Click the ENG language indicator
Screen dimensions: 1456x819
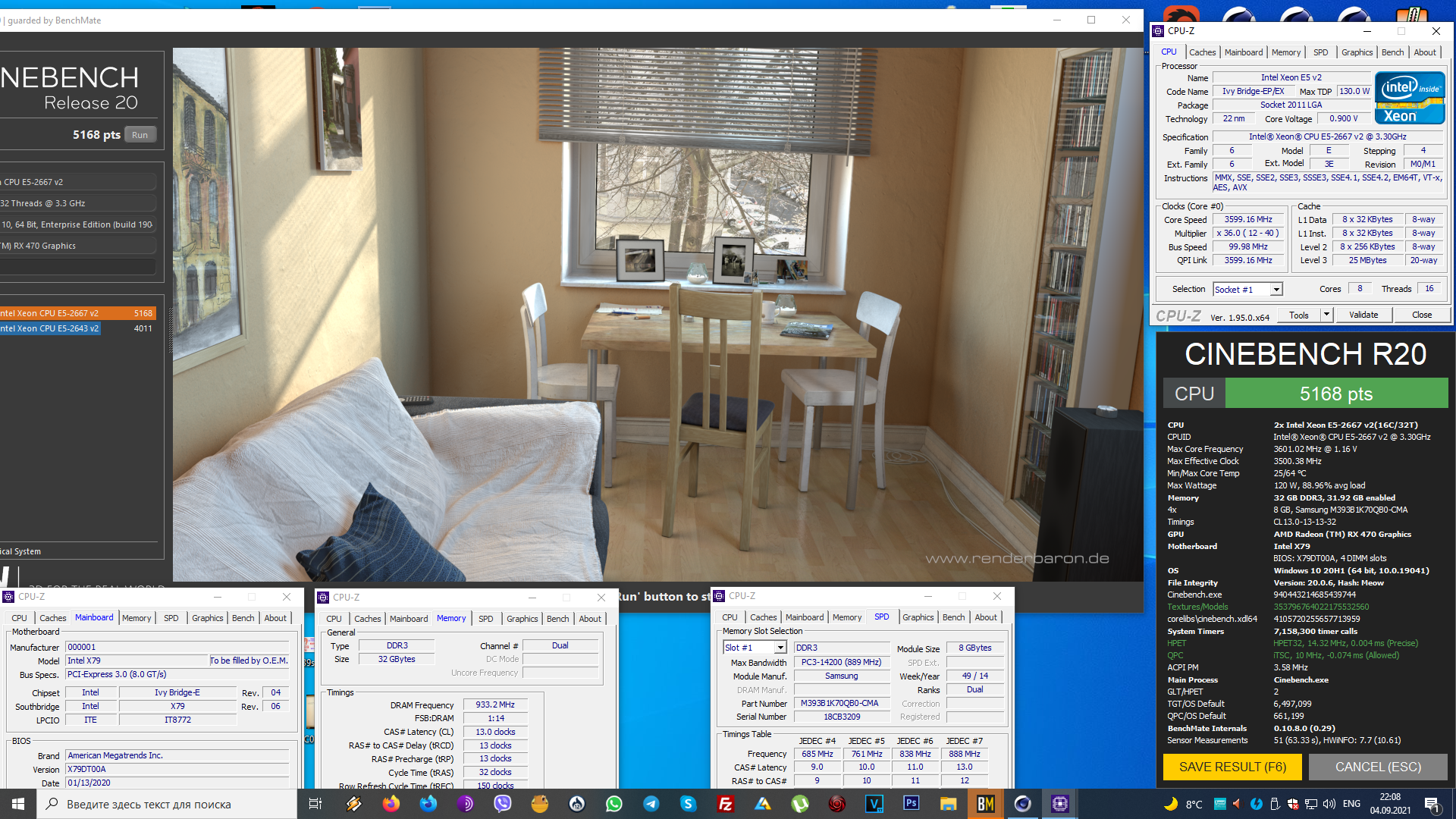click(x=1351, y=804)
